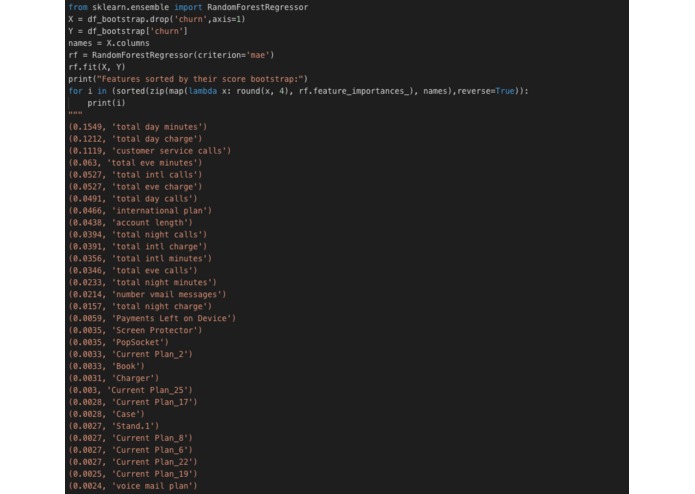Click the "(0.0157, 'total night charge')" row

point(140,306)
